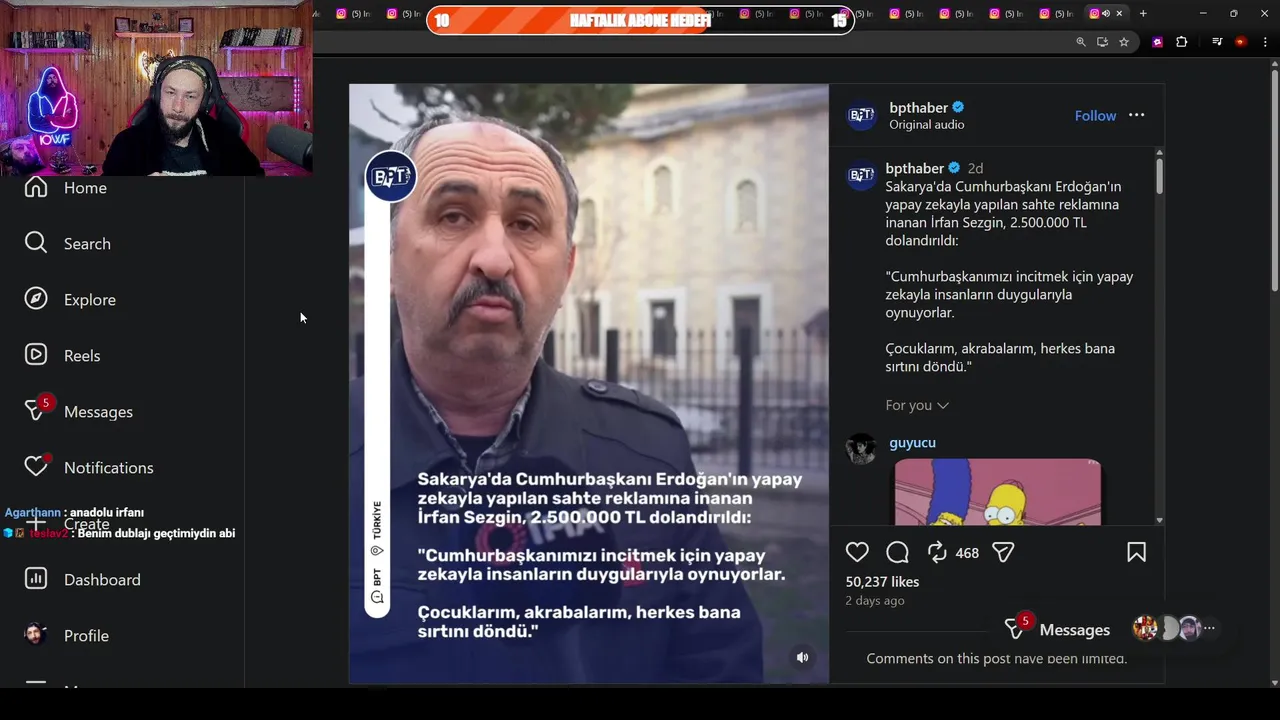The width and height of the screenshot is (1280, 720).
Task: Click the 2 days ago post date
Action: pyautogui.click(x=875, y=600)
